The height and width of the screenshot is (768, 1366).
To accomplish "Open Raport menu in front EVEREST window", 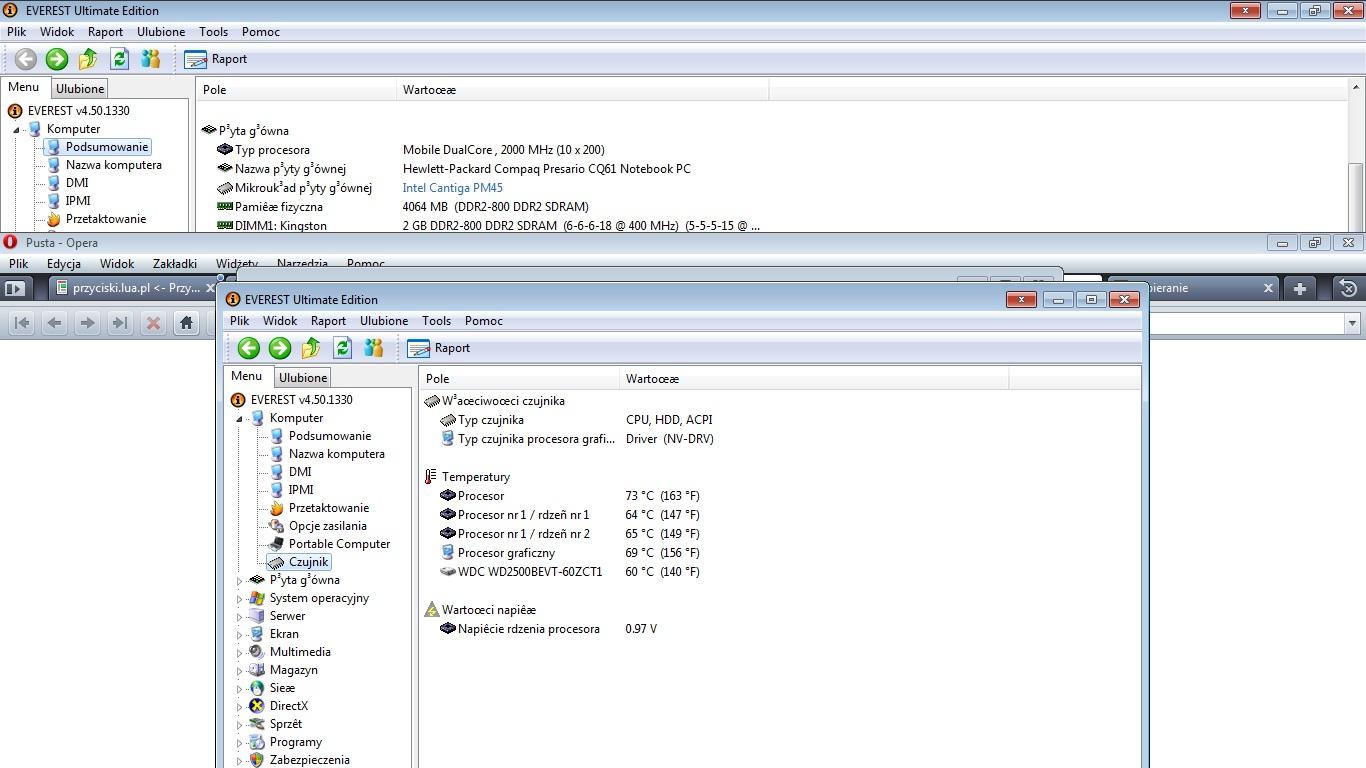I will (328, 321).
